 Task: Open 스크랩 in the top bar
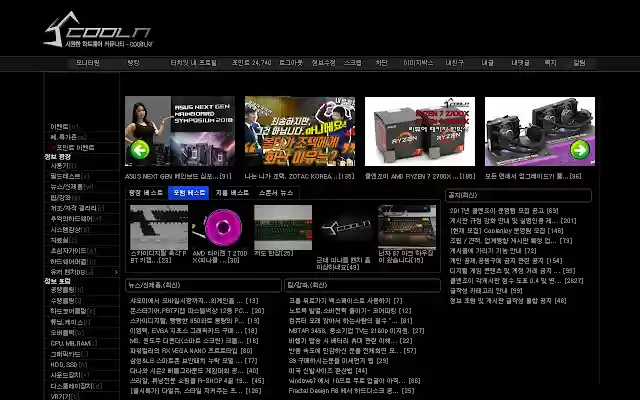353,63
